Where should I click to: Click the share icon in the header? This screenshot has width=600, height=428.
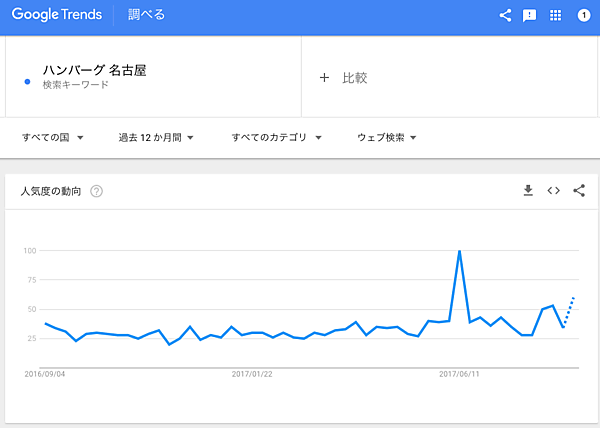(x=505, y=15)
